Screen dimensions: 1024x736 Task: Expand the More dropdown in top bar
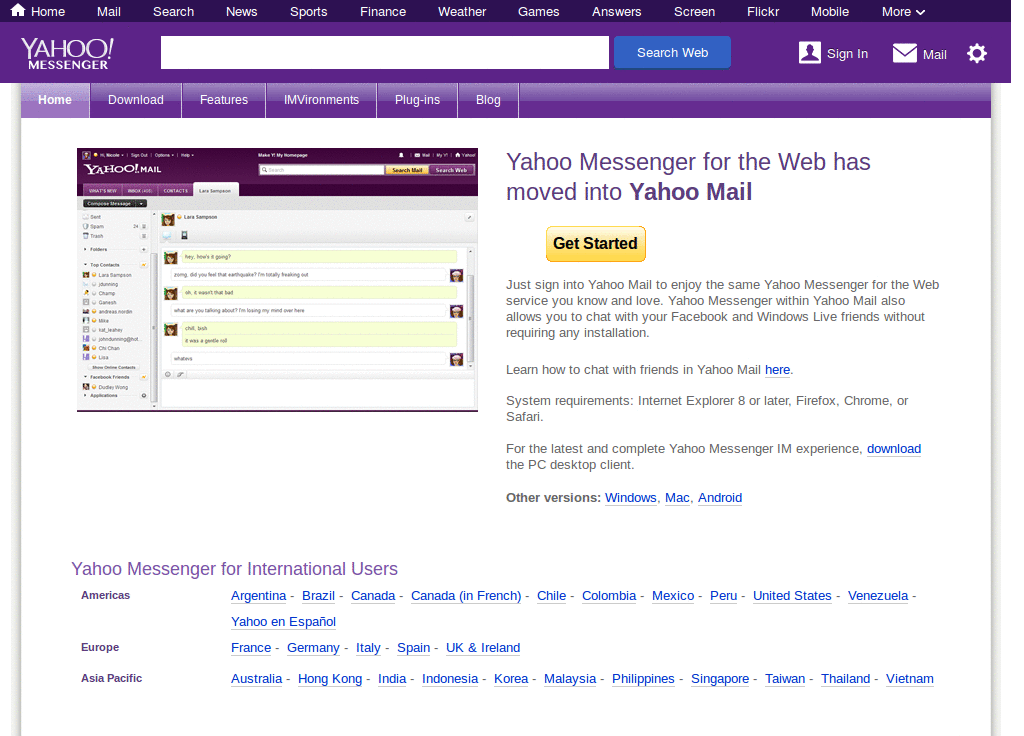pos(903,12)
